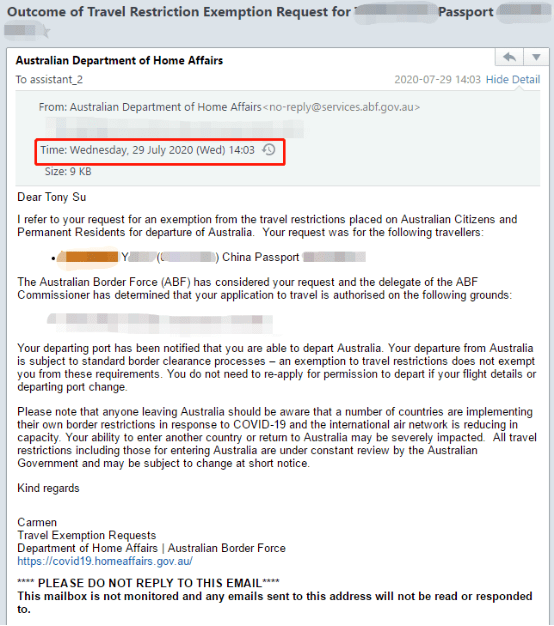Select the Wednesday, 29 July 2020 time line

point(147,150)
